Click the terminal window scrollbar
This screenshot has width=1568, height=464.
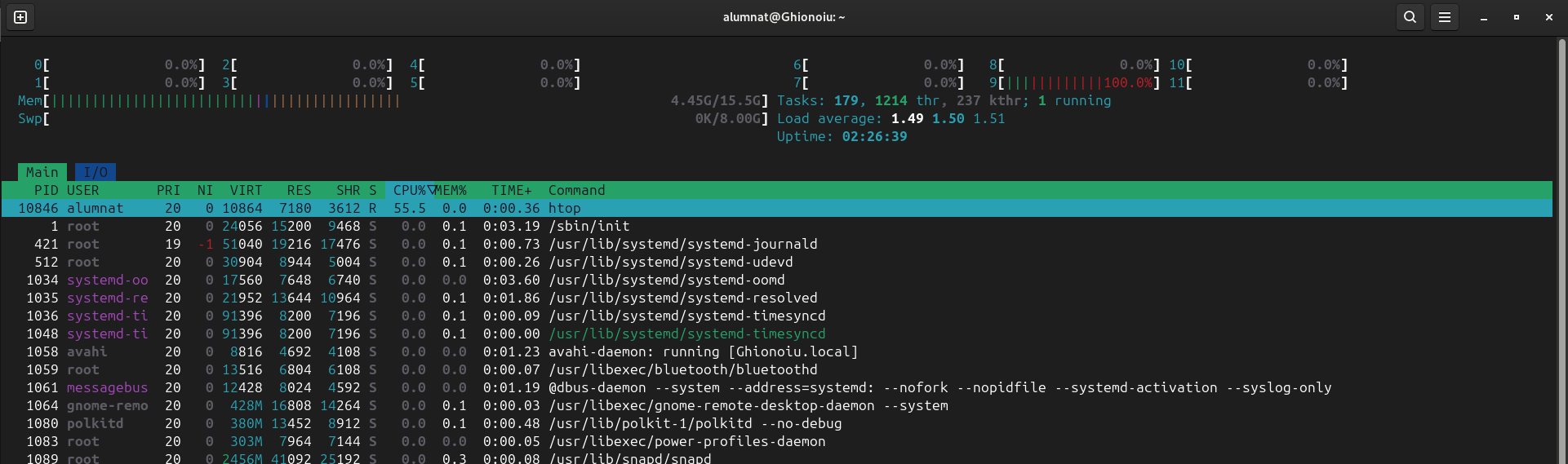(x=1561, y=245)
